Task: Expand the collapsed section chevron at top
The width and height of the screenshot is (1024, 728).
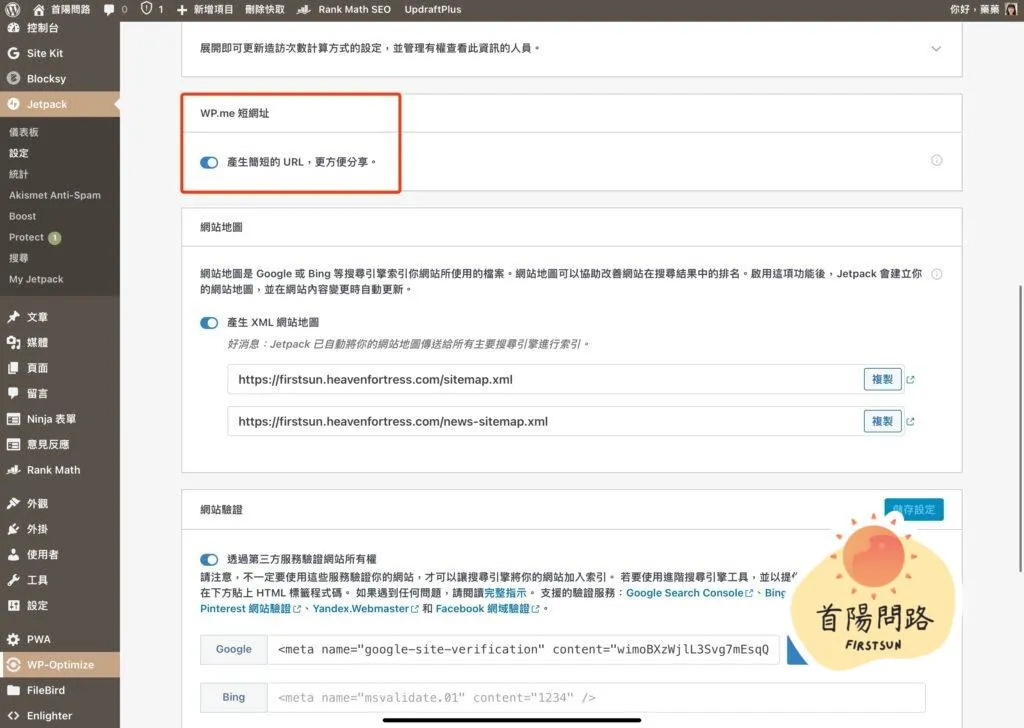Action: point(936,48)
